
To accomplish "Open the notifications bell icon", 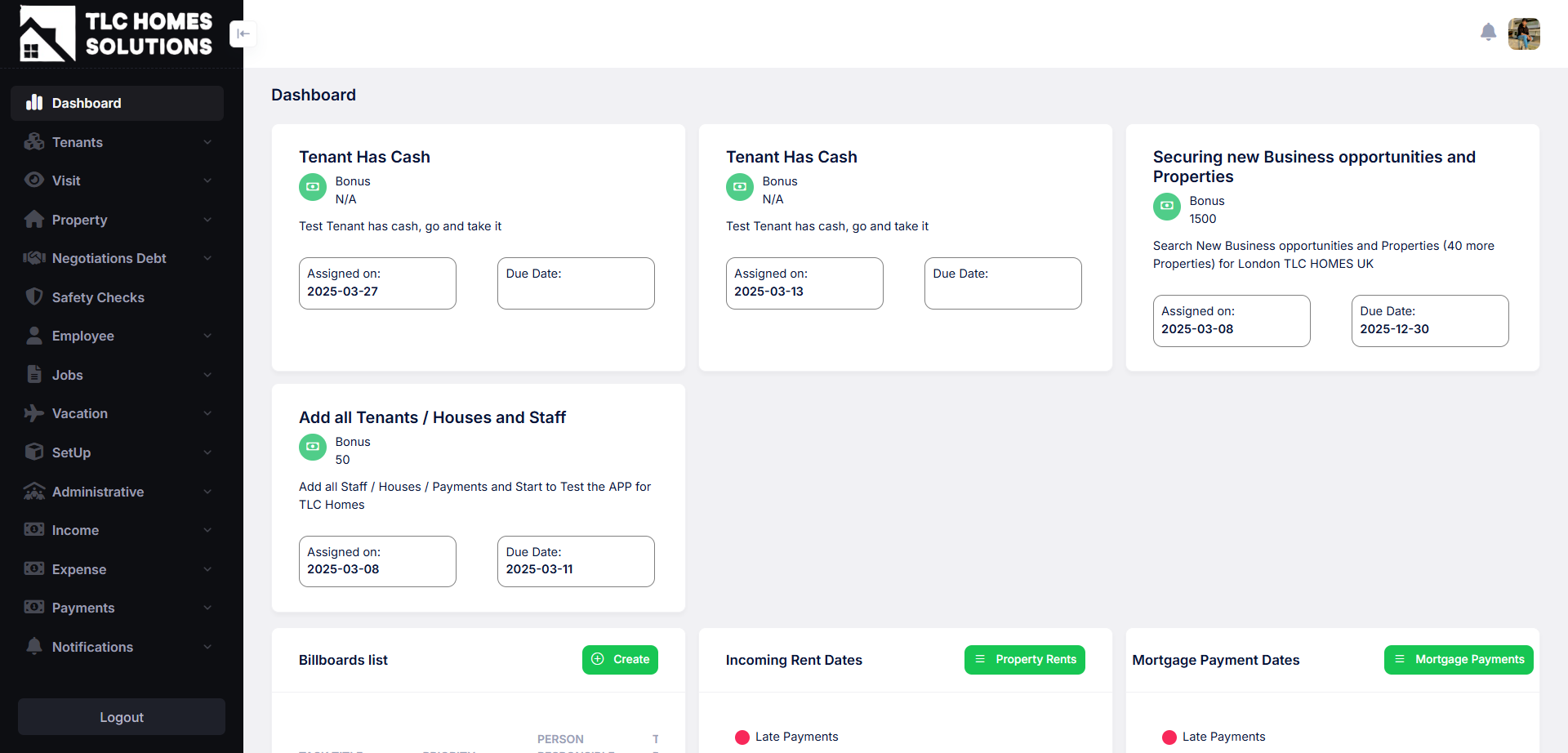I will coord(1488,33).
